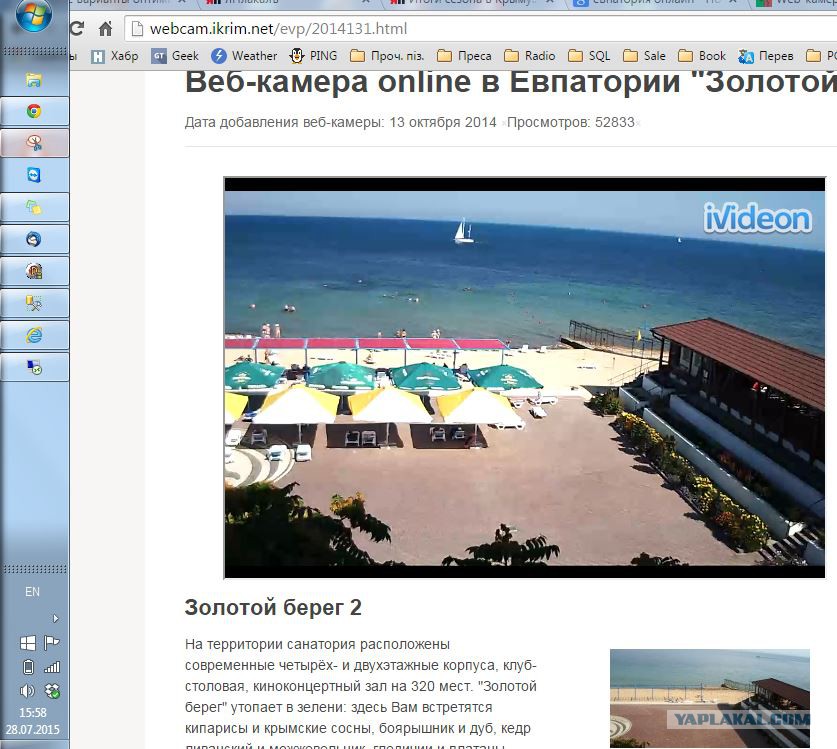Open the wrench-and-screen tool in the taskbar
Image resolution: width=837 pixels, height=749 pixels.
coord(34,303)
